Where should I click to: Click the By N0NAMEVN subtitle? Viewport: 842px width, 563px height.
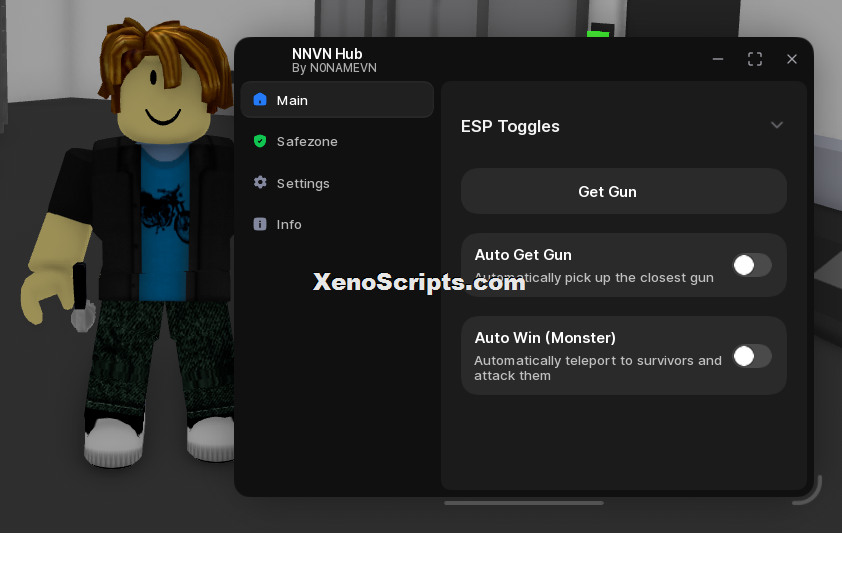[x=334, y=68]
